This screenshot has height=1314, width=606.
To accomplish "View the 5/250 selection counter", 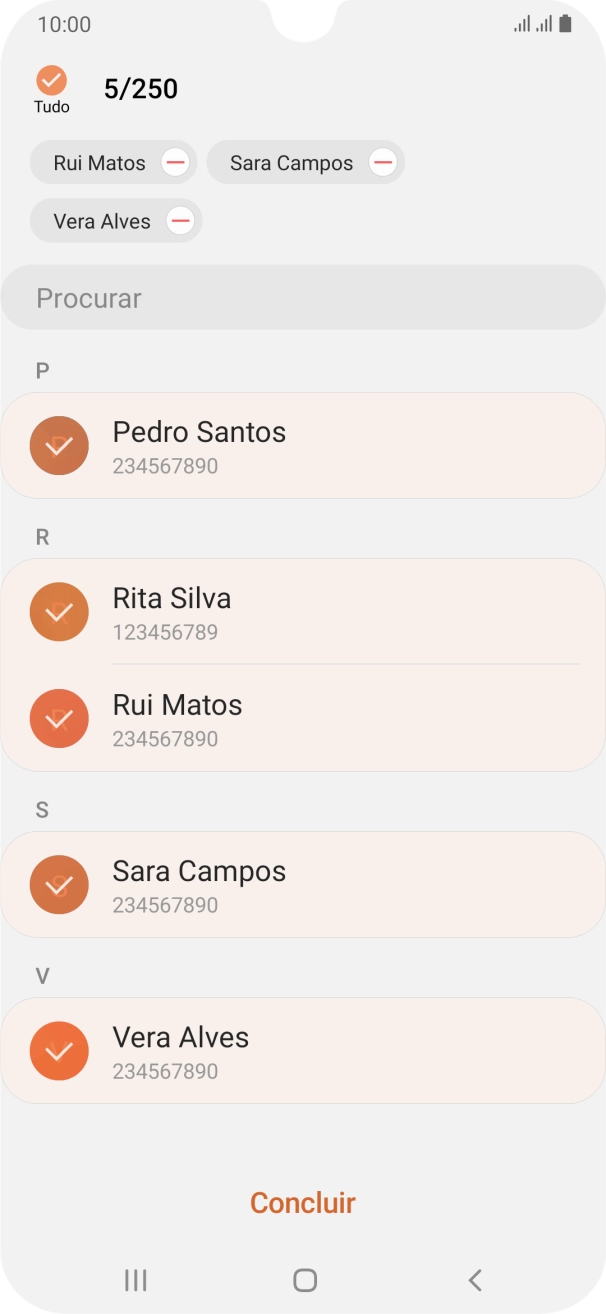I will click(x=141, y=88).
